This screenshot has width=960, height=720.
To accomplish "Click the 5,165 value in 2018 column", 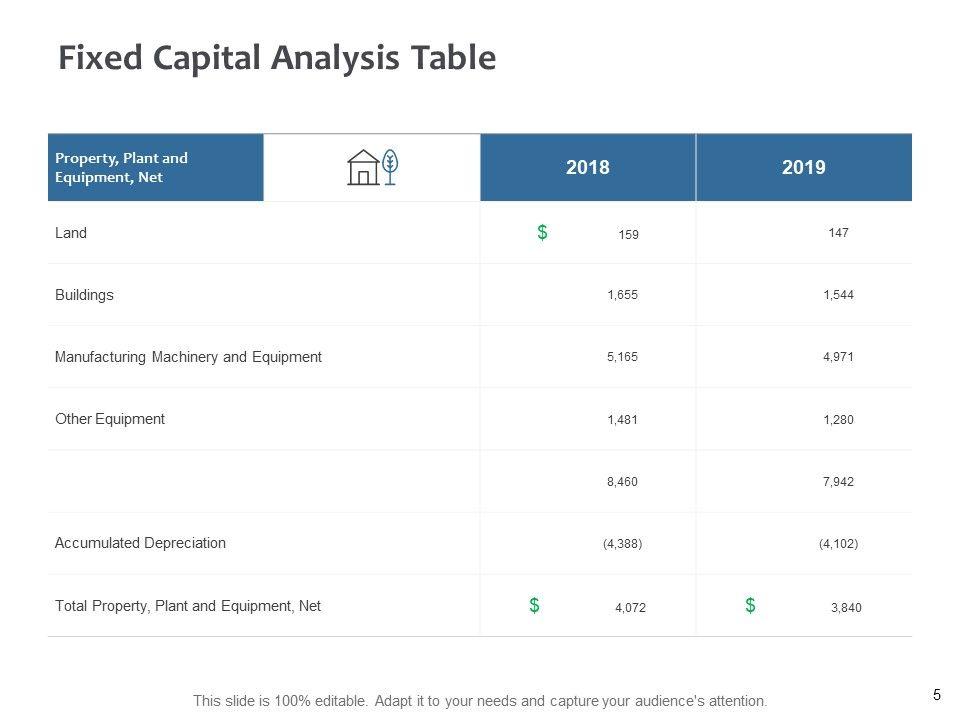I will pyautogui.click(x=622, y=357).
